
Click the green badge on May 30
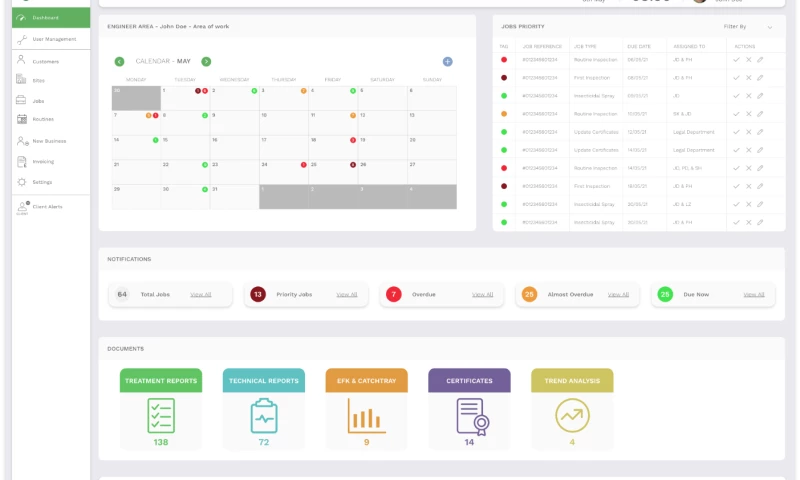tap(205, 189)
